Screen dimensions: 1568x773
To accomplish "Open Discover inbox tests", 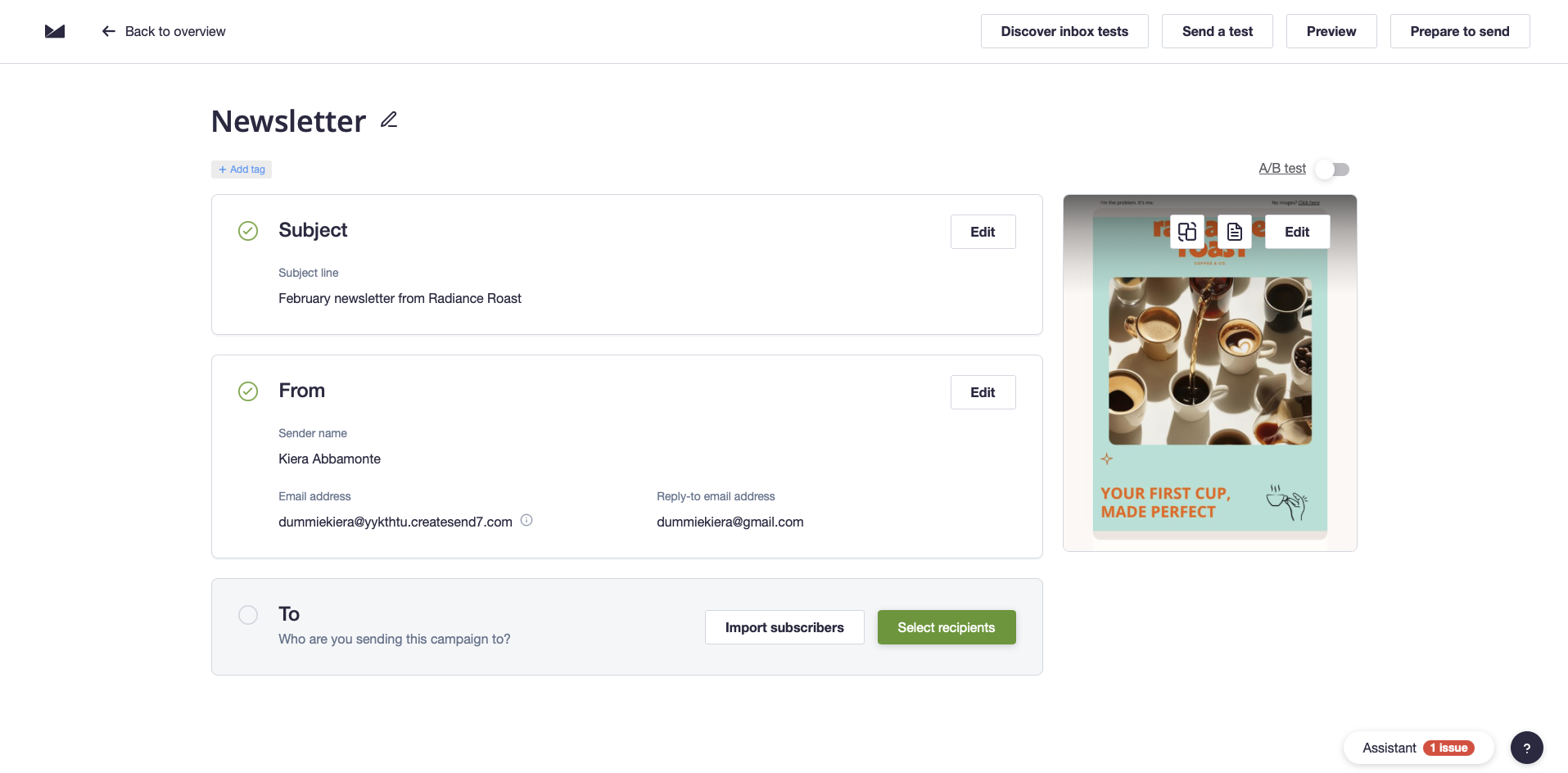I will [1064, 31].
